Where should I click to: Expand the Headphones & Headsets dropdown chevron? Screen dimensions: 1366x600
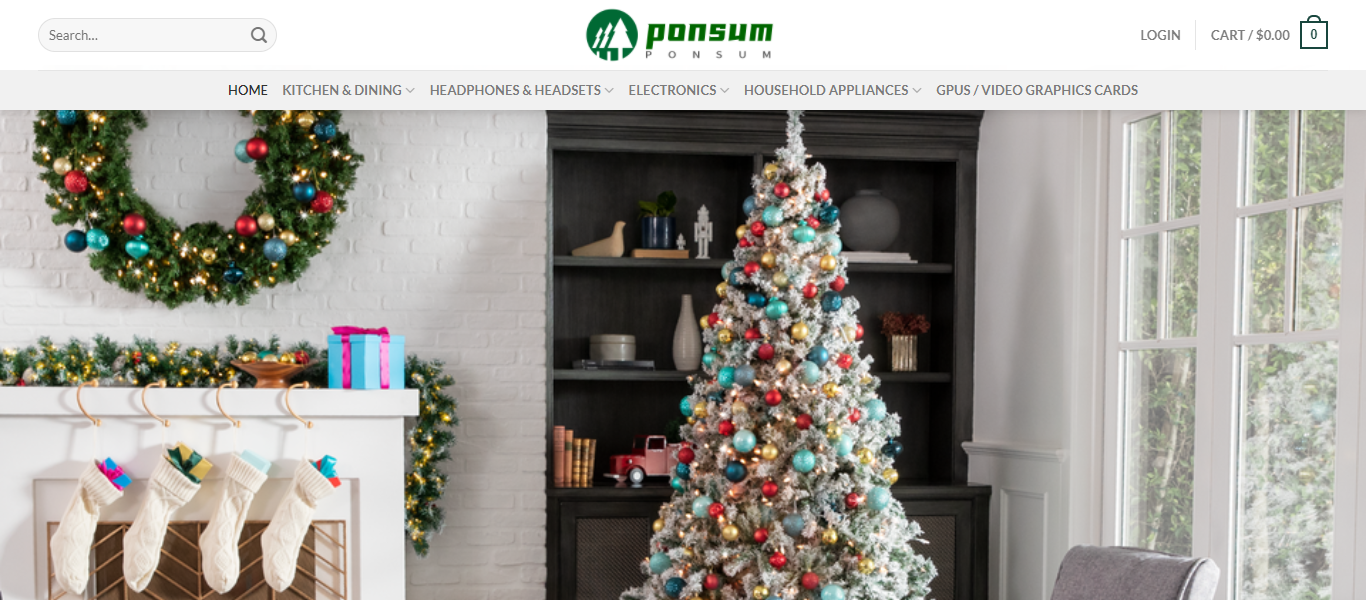(x=609, y=91)
